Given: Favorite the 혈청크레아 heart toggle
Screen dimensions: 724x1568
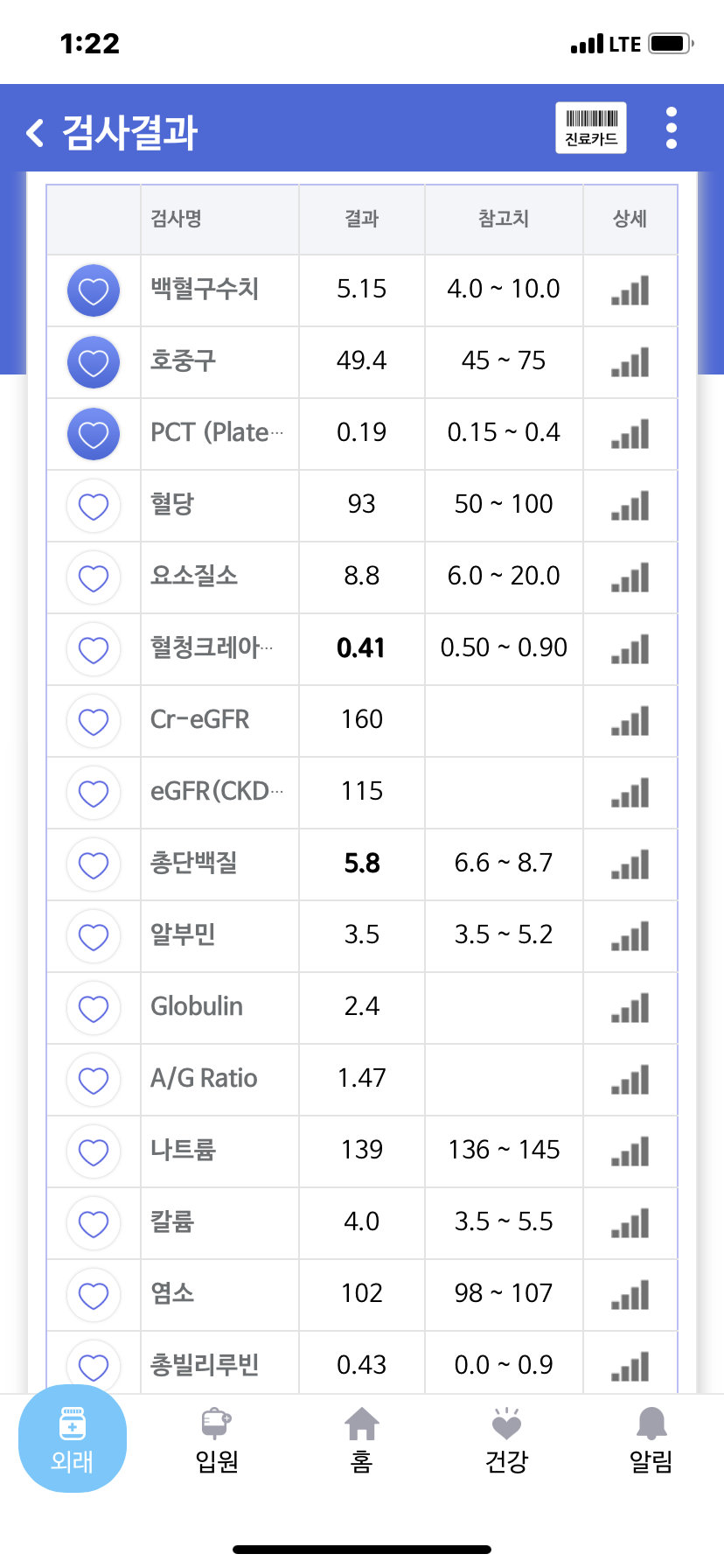Looking at the screenshot, I should tap(94, 649).
